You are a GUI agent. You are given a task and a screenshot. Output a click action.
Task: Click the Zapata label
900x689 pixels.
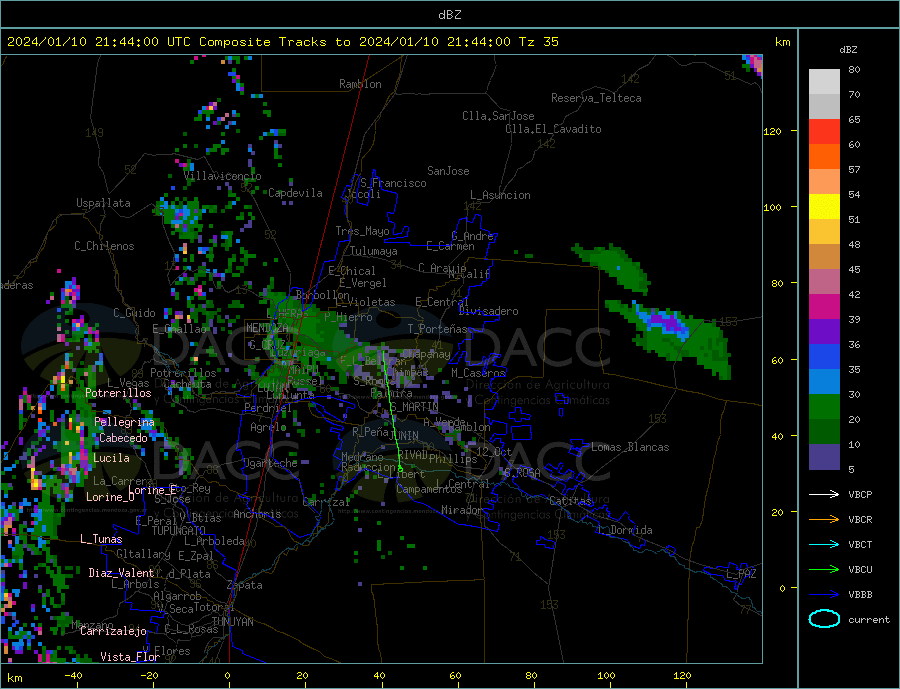click(x=245, y=585)
